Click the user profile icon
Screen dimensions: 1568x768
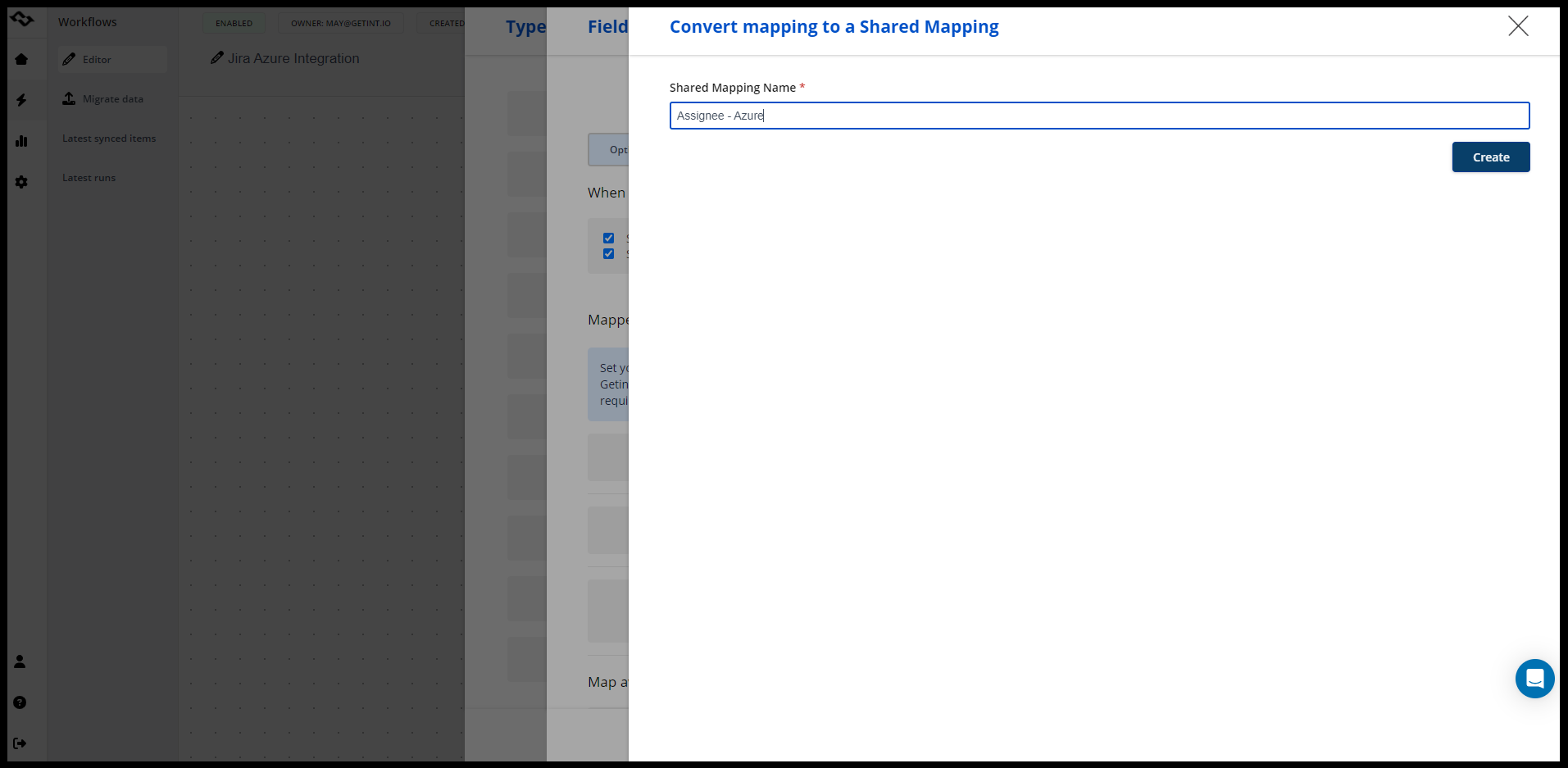[20, 661]
